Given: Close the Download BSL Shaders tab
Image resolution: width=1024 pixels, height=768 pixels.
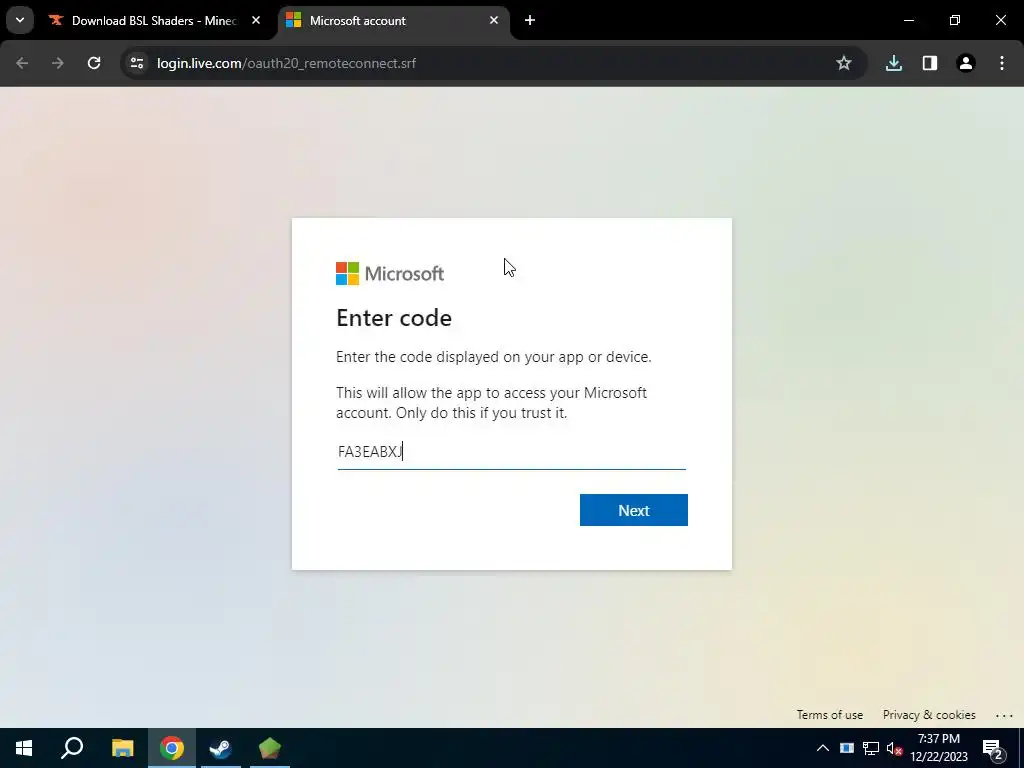Looking at the screenshot, I should (256, 21).
